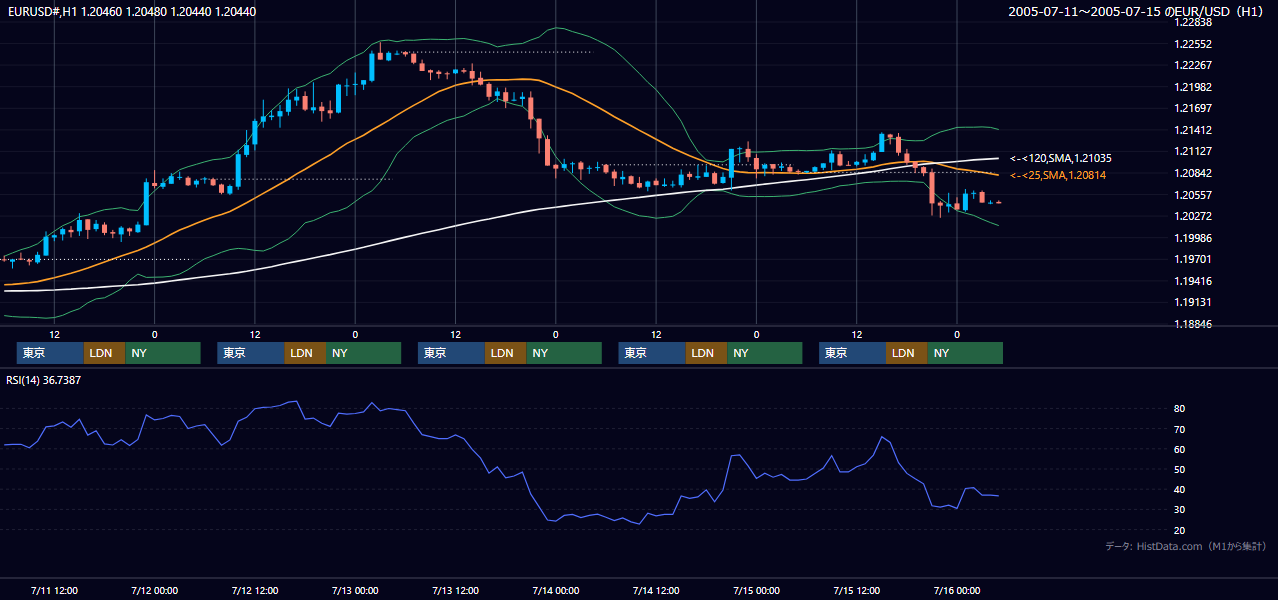Click the 7/11 12:00 date label
The height and width of the screenshot is (600, 1278).
(54, 590)
